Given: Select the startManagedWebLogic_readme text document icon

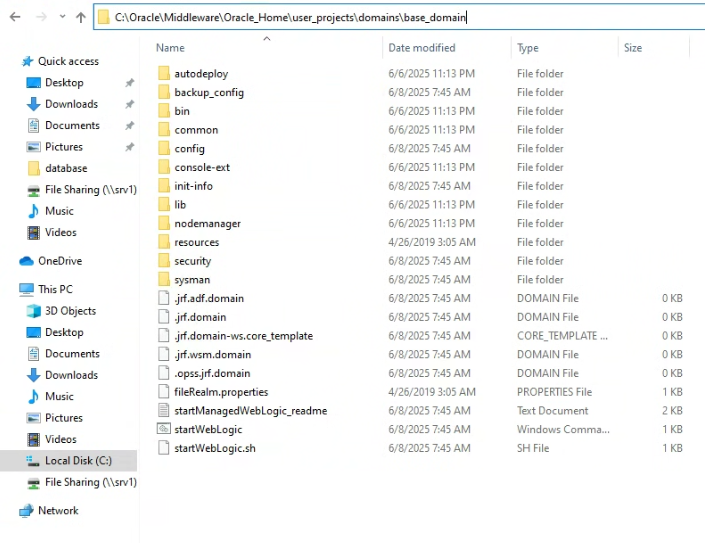Looking at the screenshot, I should point(164,410).
